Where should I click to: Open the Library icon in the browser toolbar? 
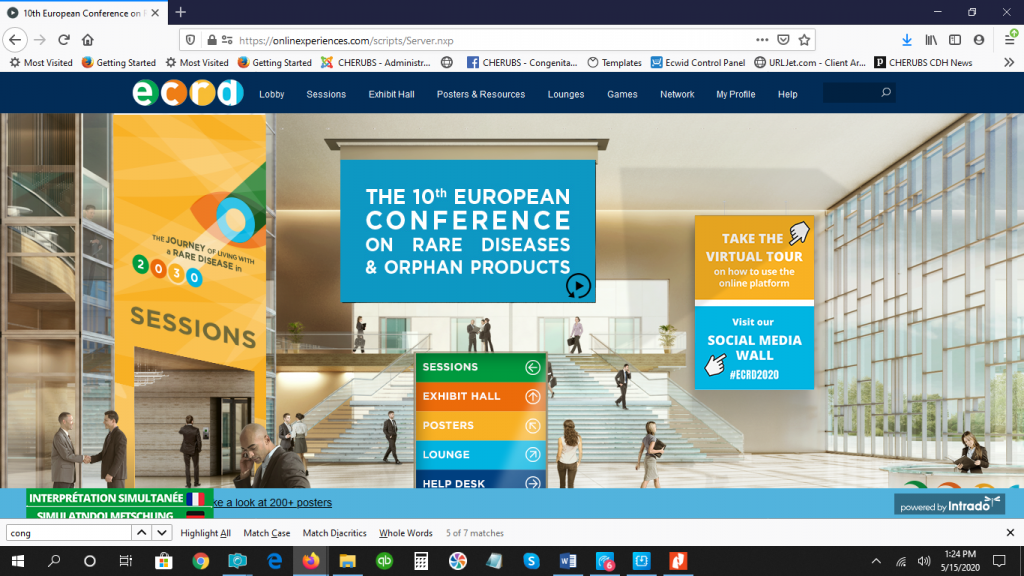point(932,40)
